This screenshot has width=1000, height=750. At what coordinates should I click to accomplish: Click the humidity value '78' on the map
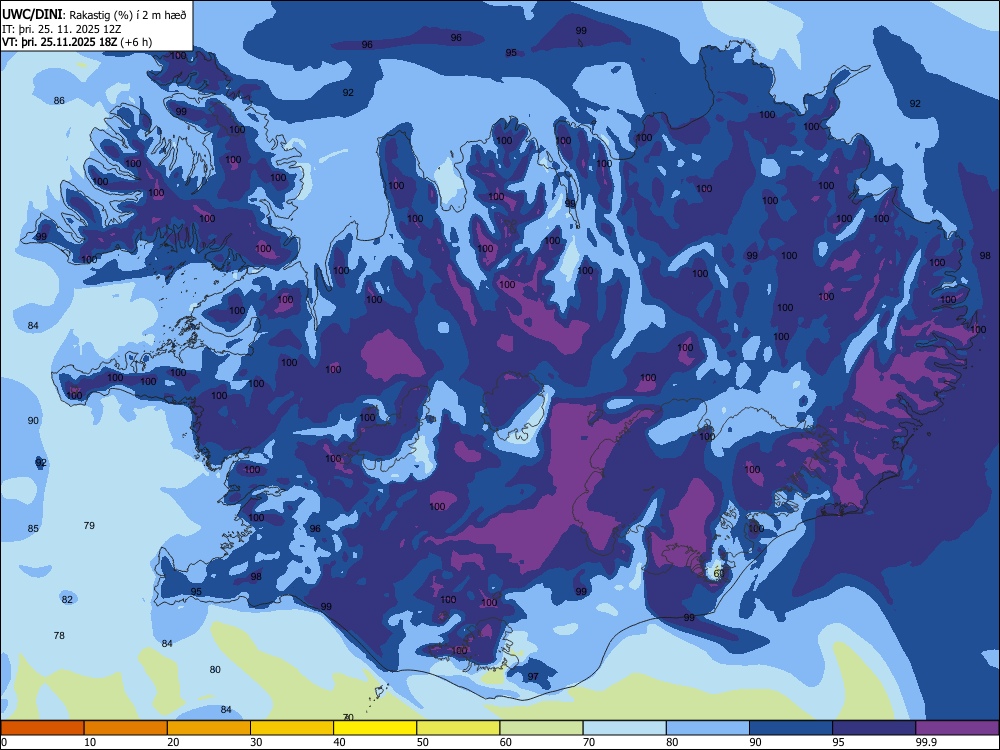pyautogui.click(x=59, y=636)
